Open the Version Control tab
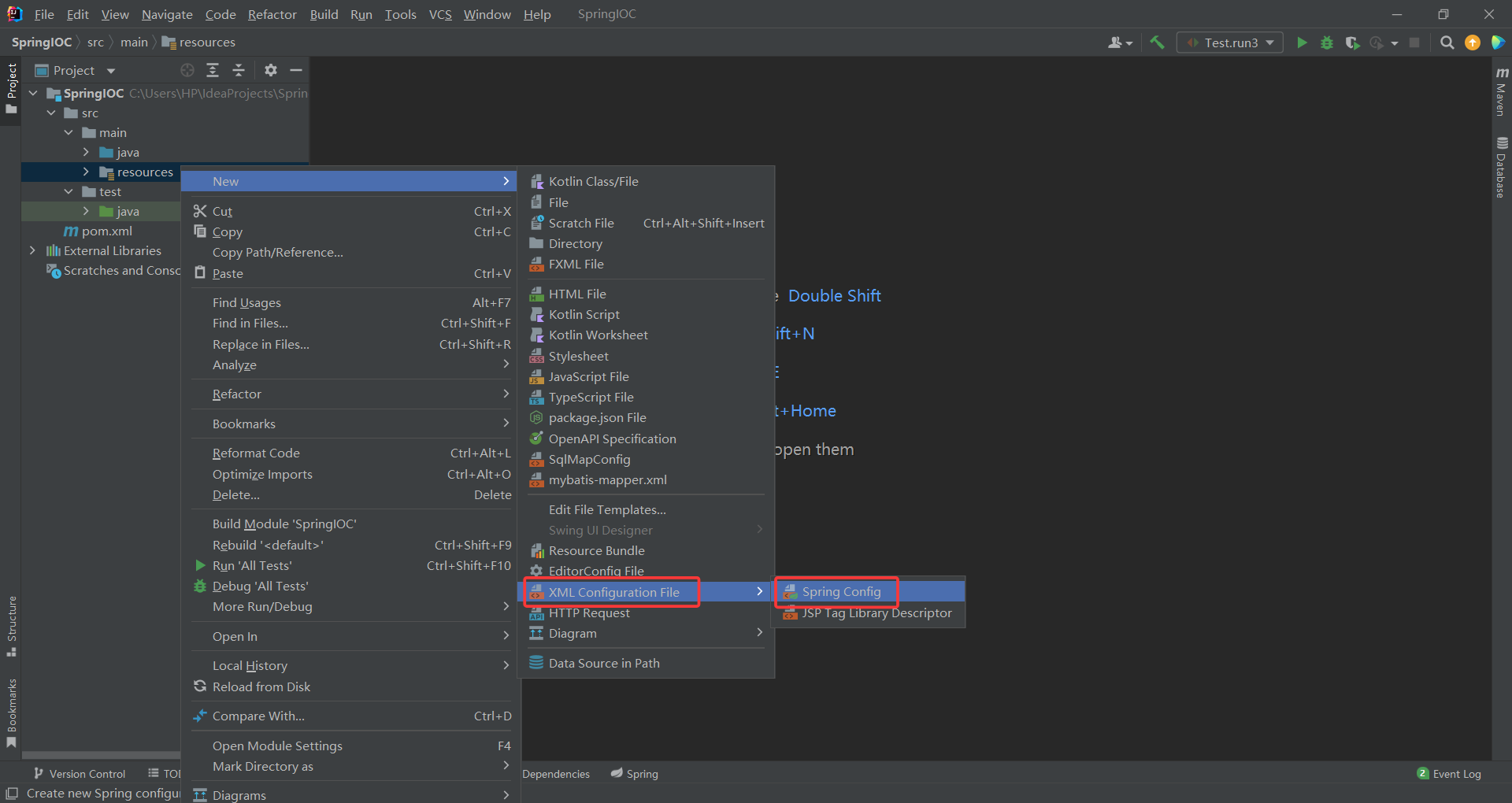The image size is (1512, 803). click(x=79, y=774)
